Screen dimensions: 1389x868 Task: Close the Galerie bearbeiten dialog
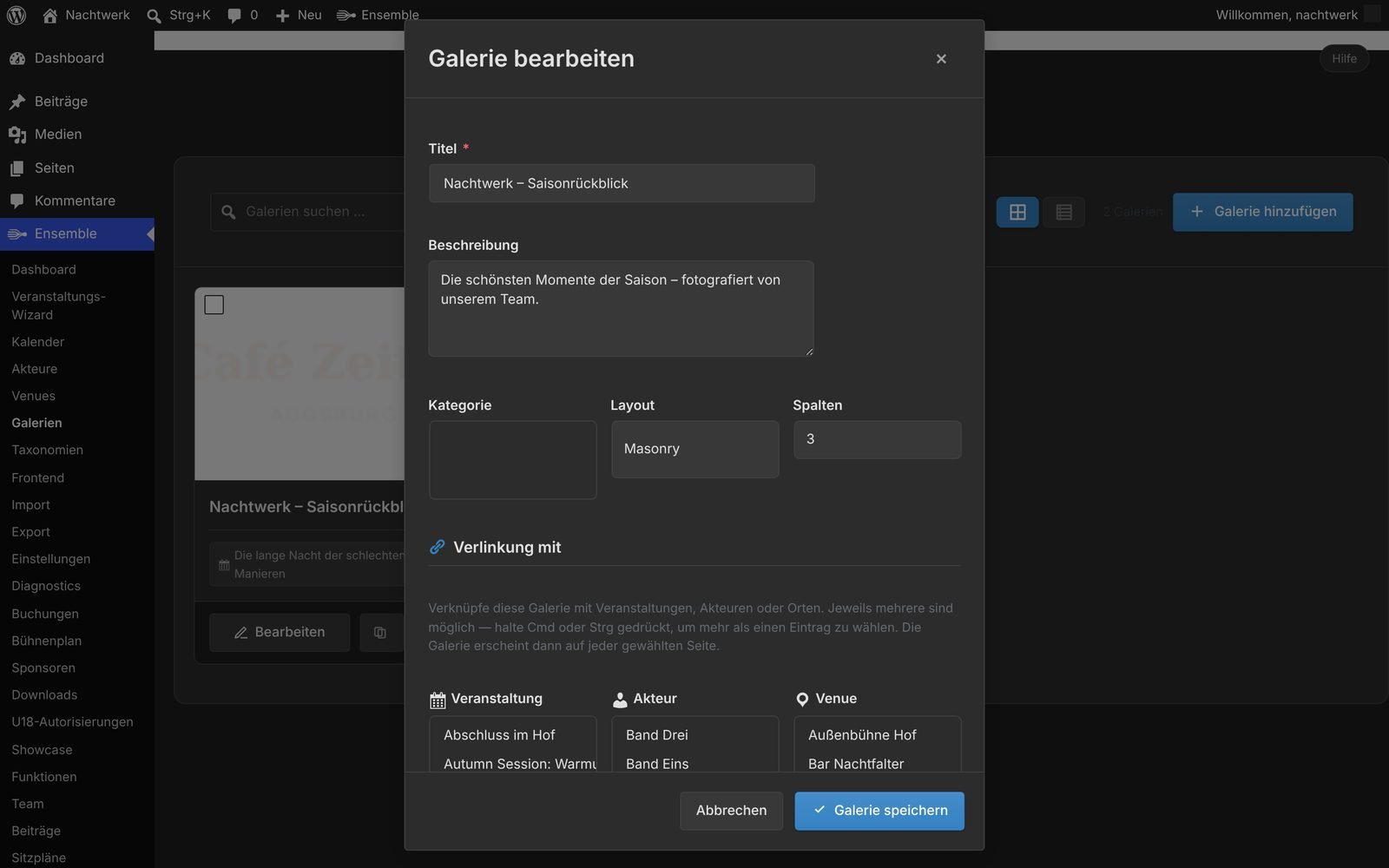coord(941,59)
